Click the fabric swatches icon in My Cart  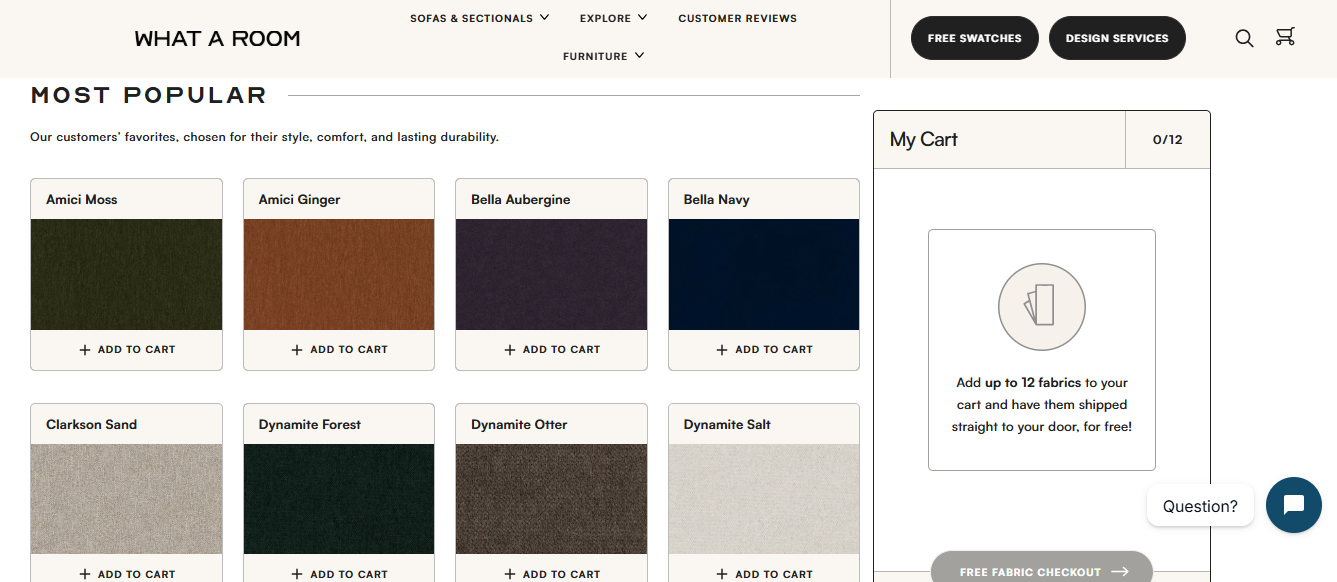coord(1042,307)
